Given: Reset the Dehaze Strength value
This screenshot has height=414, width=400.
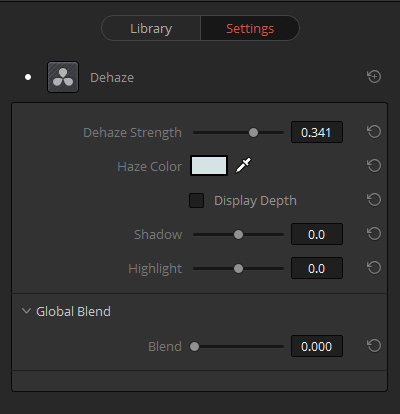Looking at the screenshot, I should coord(374,132).
